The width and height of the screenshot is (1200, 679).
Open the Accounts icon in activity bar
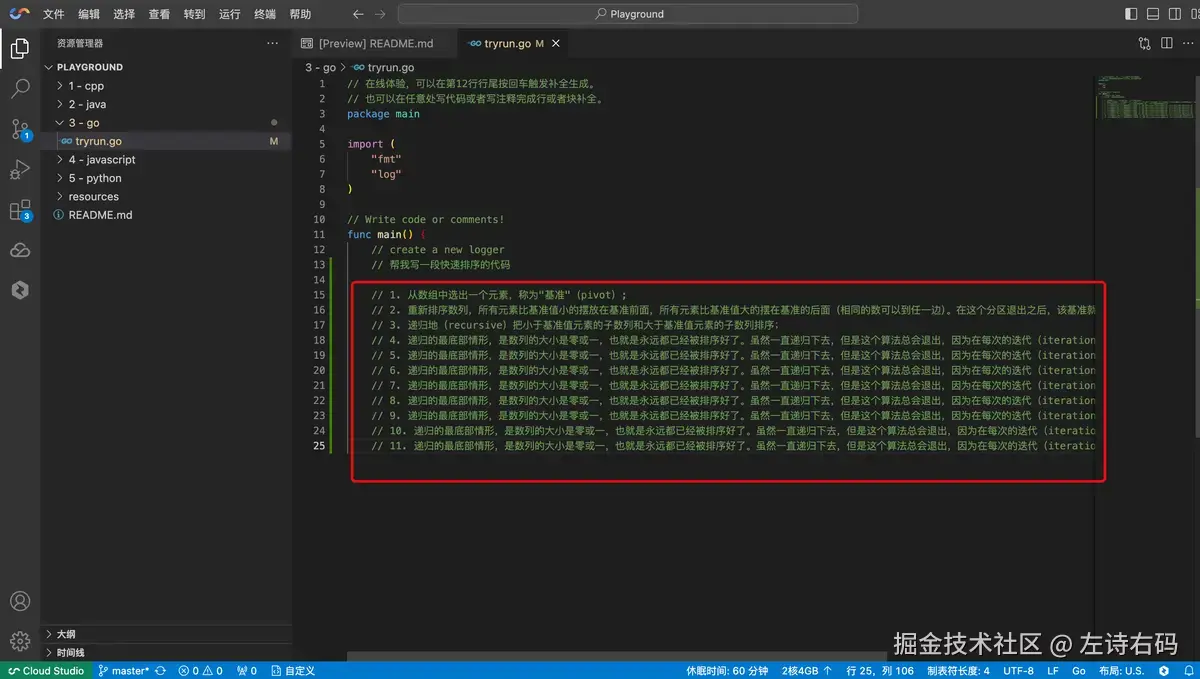[20, 601]
